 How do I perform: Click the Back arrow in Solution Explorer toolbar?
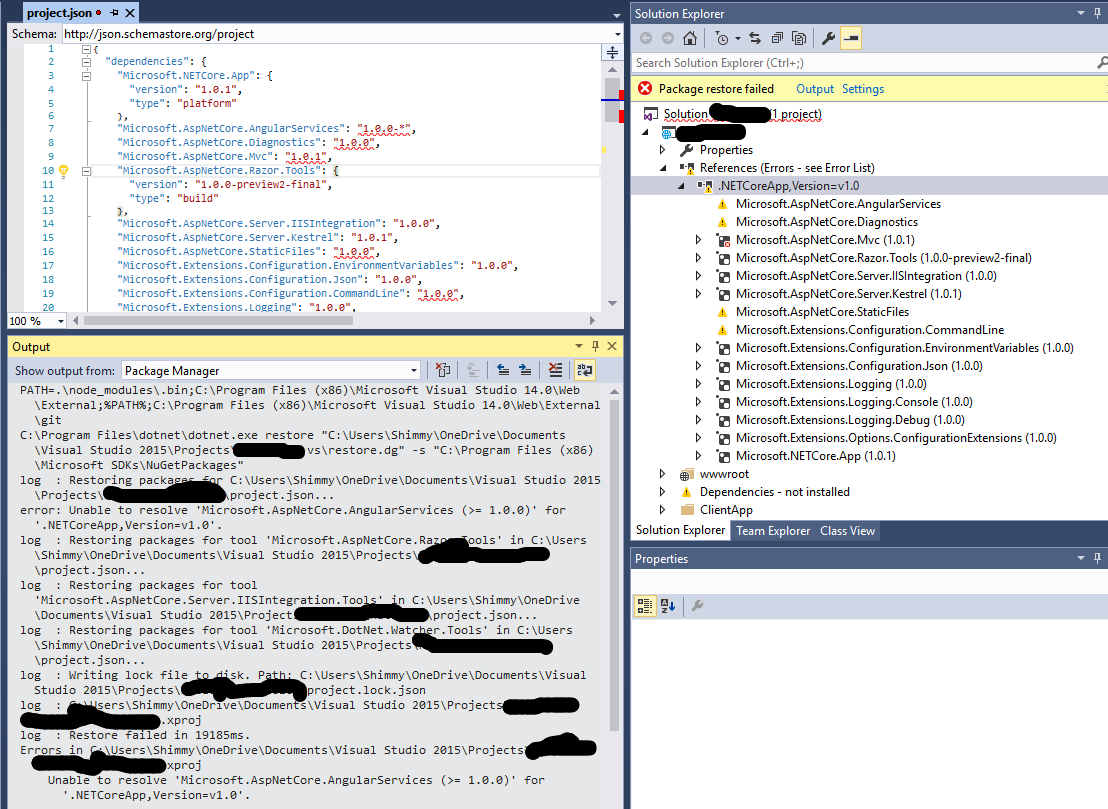point(646,38)
